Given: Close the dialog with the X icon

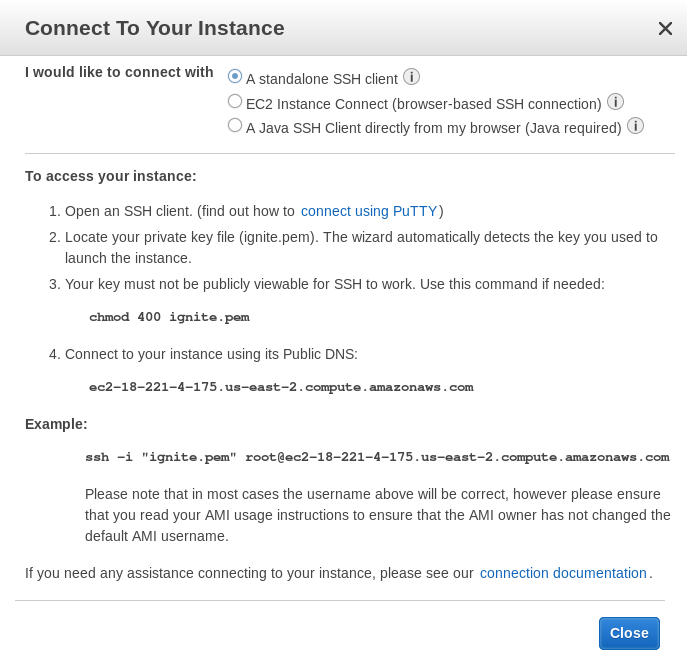Looking at the screenshot, I should (665, 29).
